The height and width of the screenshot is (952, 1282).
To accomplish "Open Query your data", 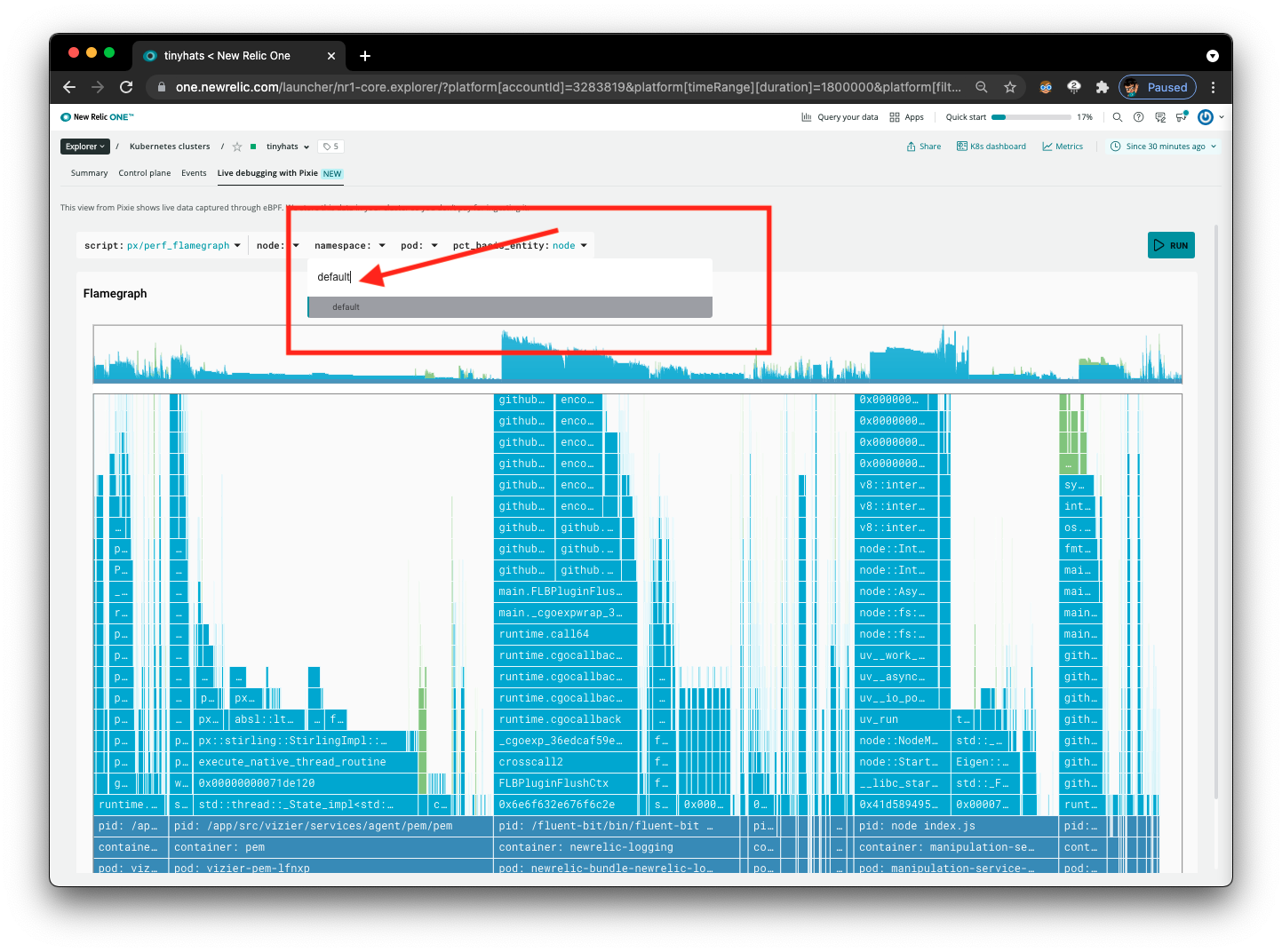I will pos(840,117).
